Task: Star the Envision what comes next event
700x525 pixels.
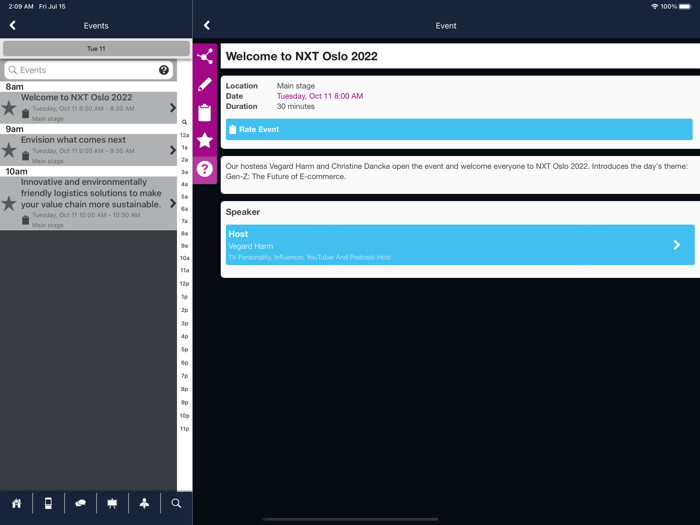Action: 8,150
